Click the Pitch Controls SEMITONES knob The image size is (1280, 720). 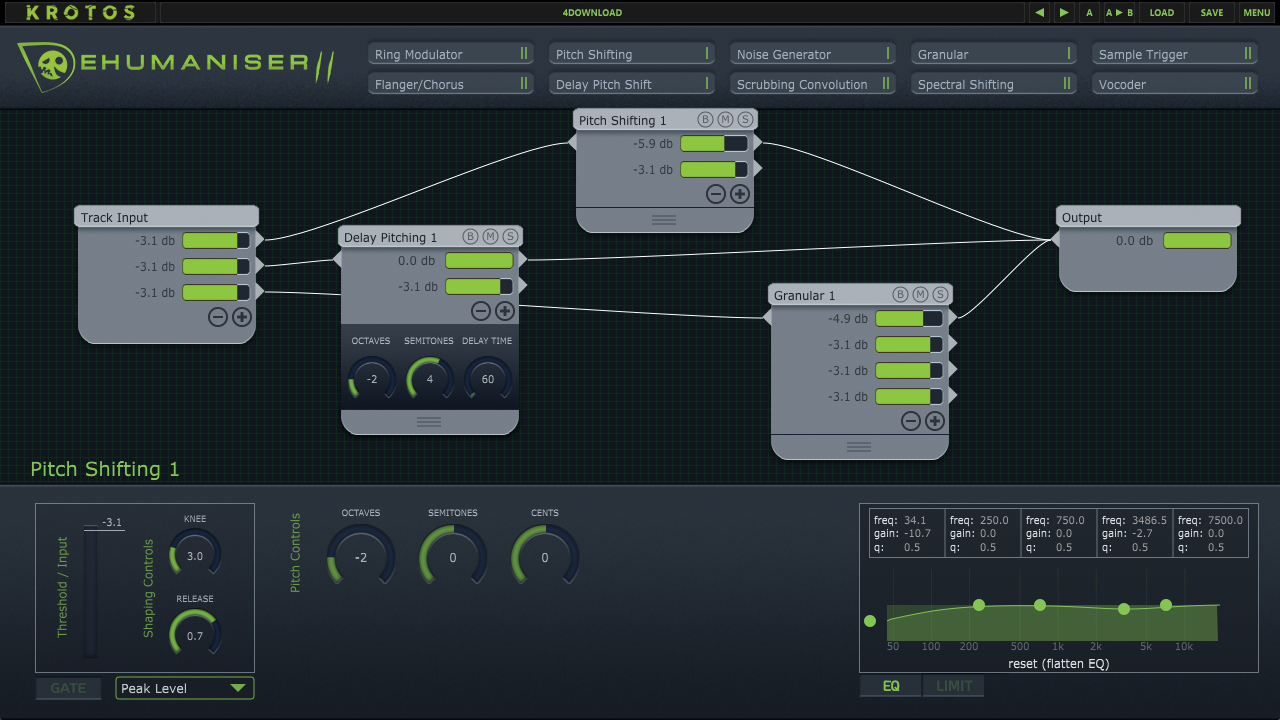click(453, 557)
